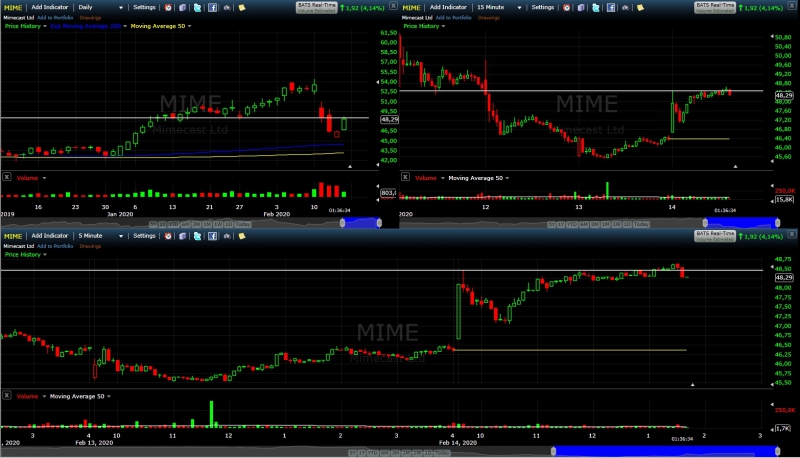
Task: Open Settings in Daily chart toolbar
Action: tap(144, 7)
